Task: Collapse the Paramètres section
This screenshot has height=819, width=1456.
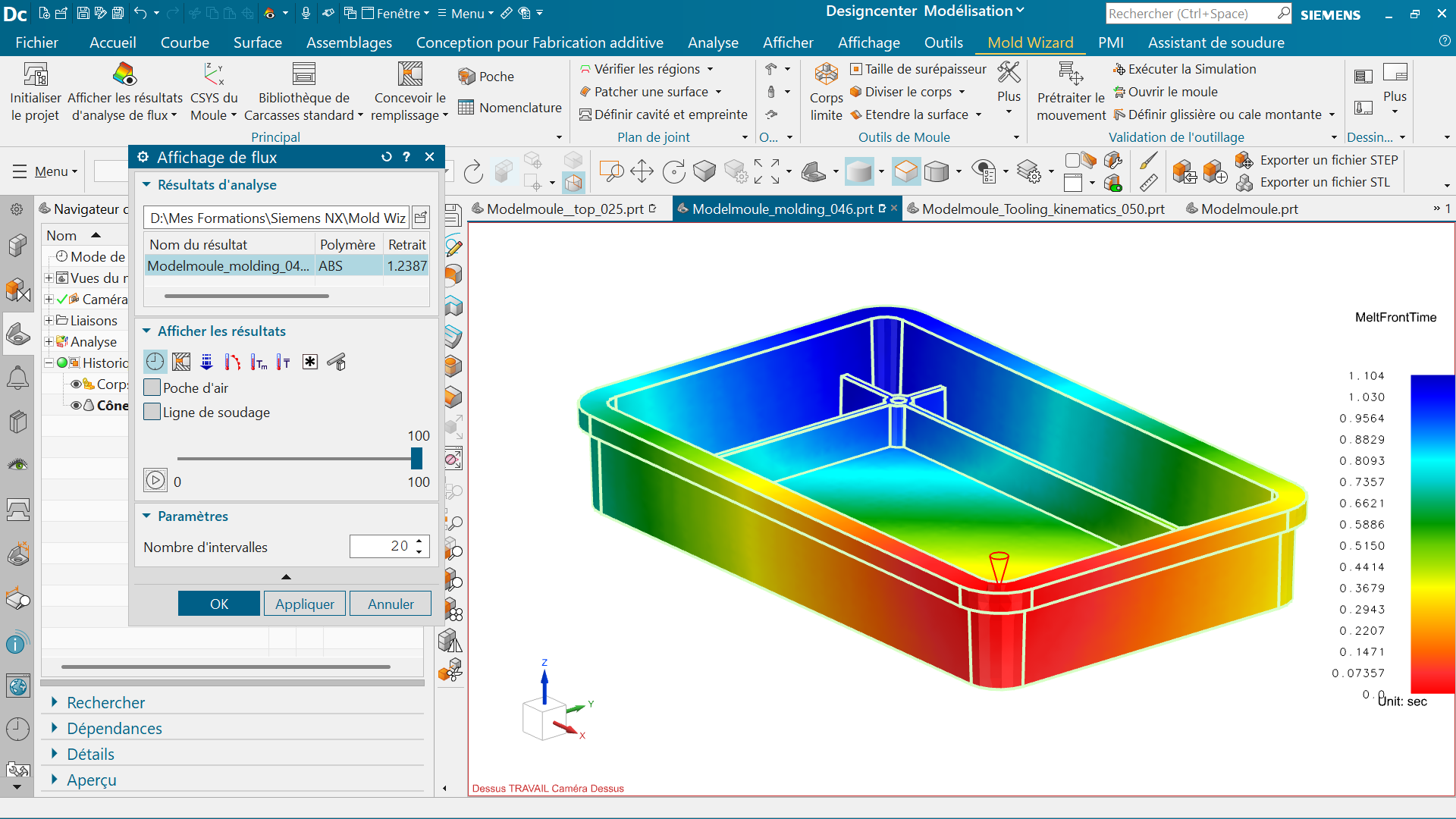Action: click(x=146, y=516)
